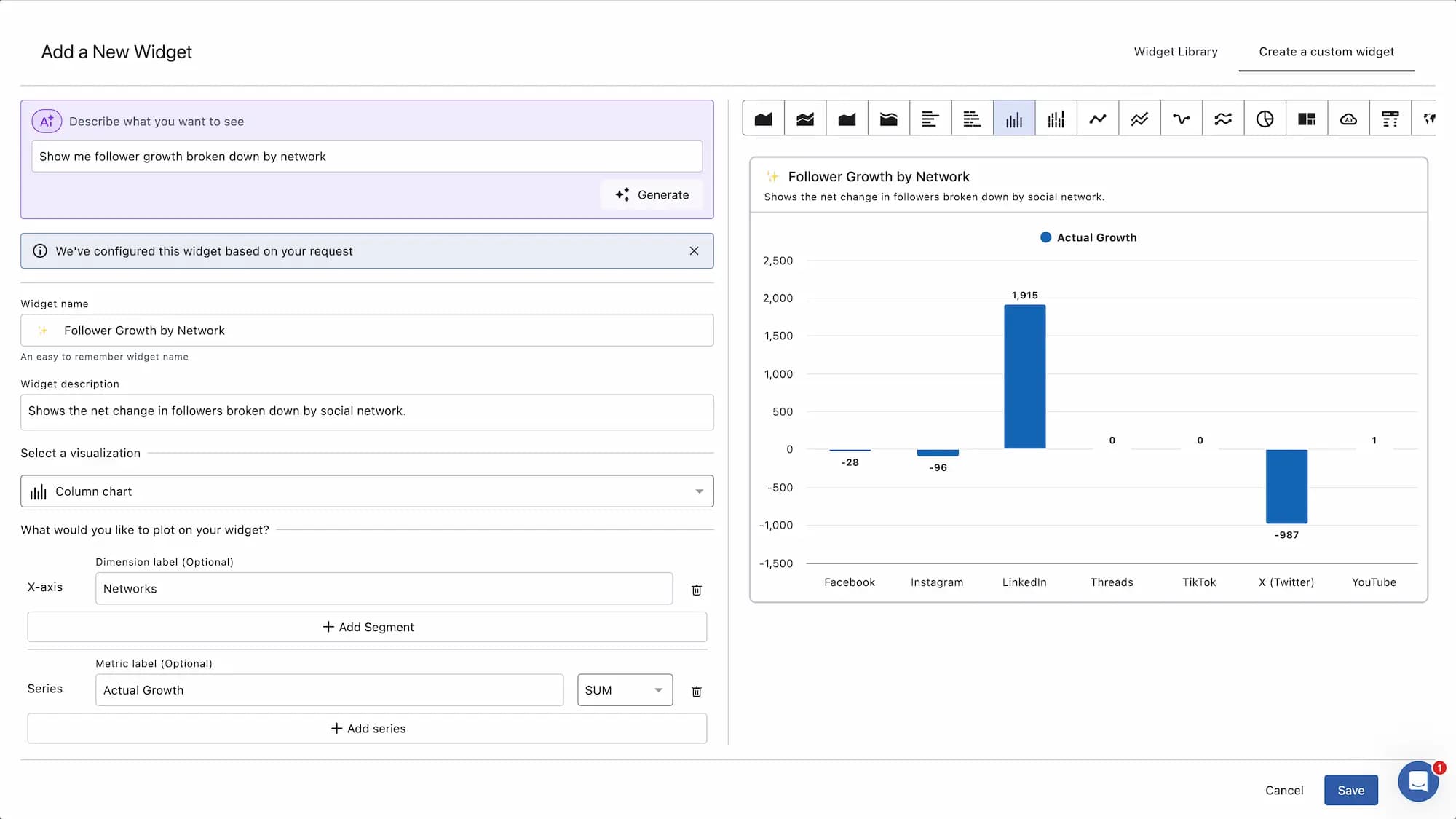Switch to the Widget Library tab
Screen dimensions: 1456x819
point(1175,52)
